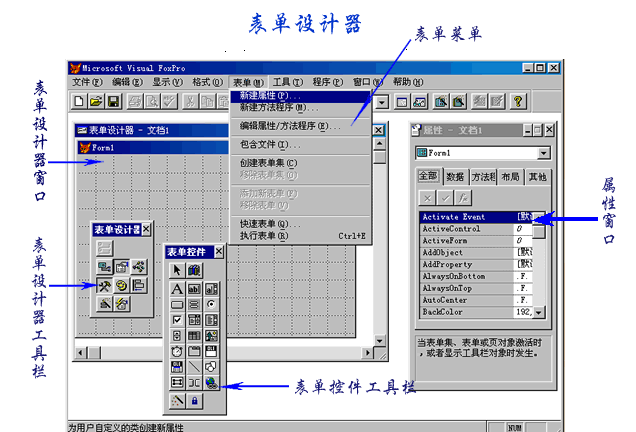
Task: Choose 创建表单集 menu item
Action: tap(300, 163)
